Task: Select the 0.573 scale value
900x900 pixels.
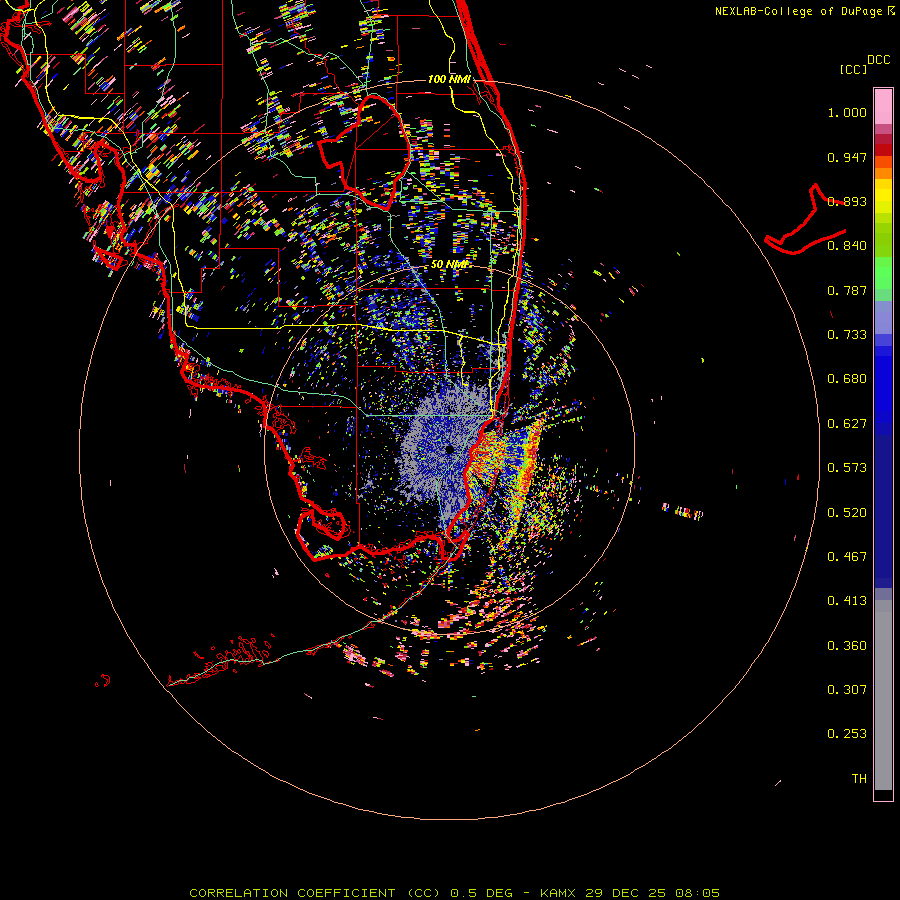Action: [x=847, y=468]
